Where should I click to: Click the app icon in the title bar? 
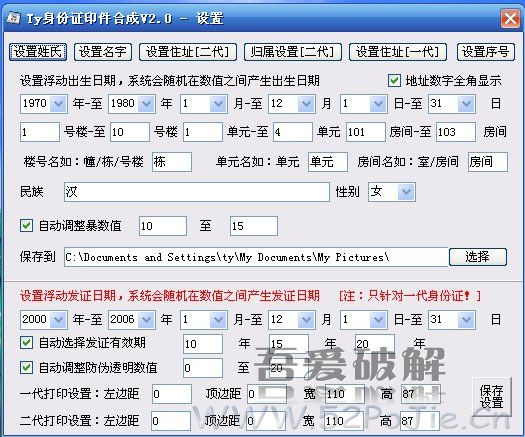(14, 17)
